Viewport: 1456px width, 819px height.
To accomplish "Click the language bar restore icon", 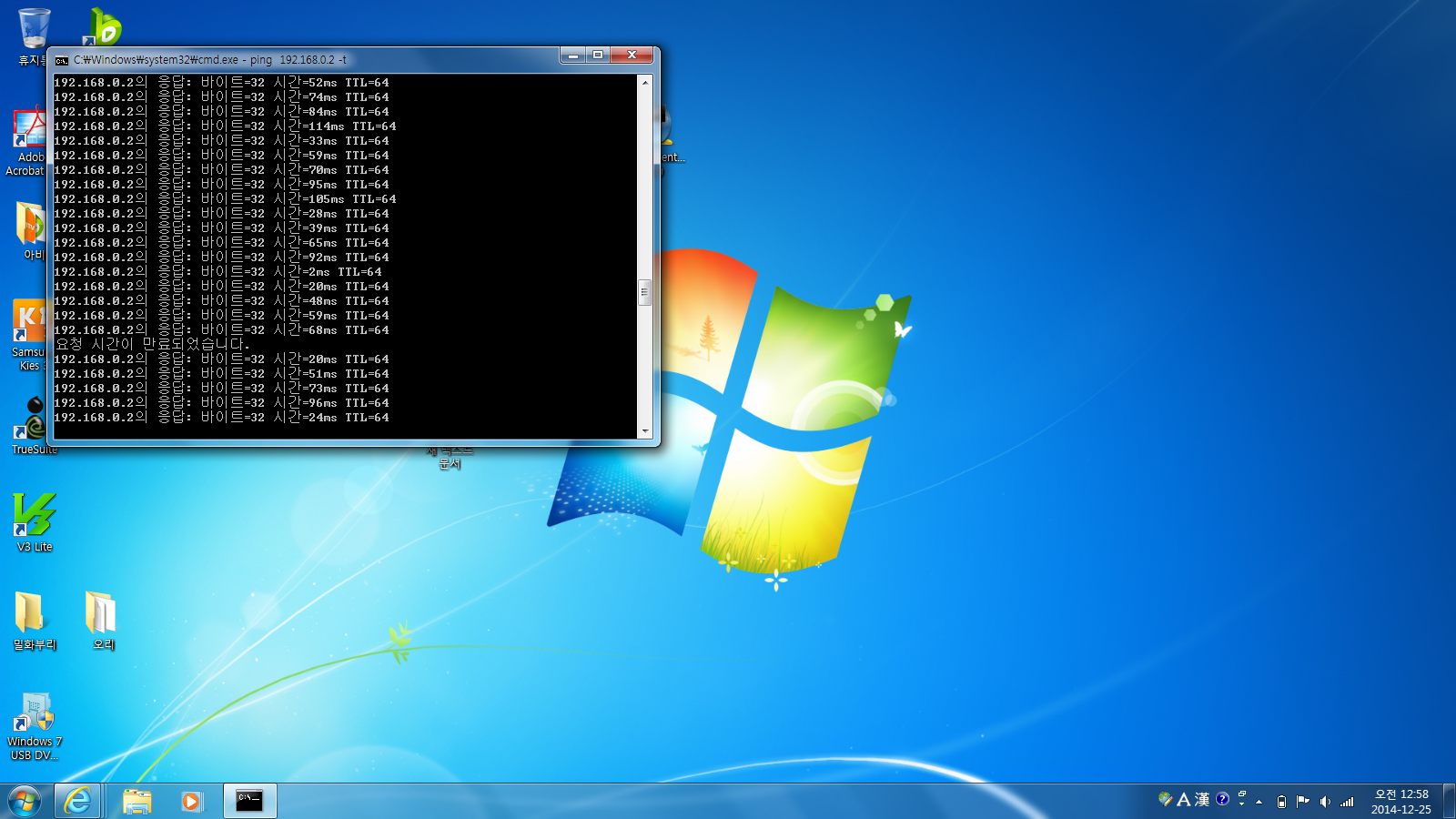I will click(x=1241, y=794).
